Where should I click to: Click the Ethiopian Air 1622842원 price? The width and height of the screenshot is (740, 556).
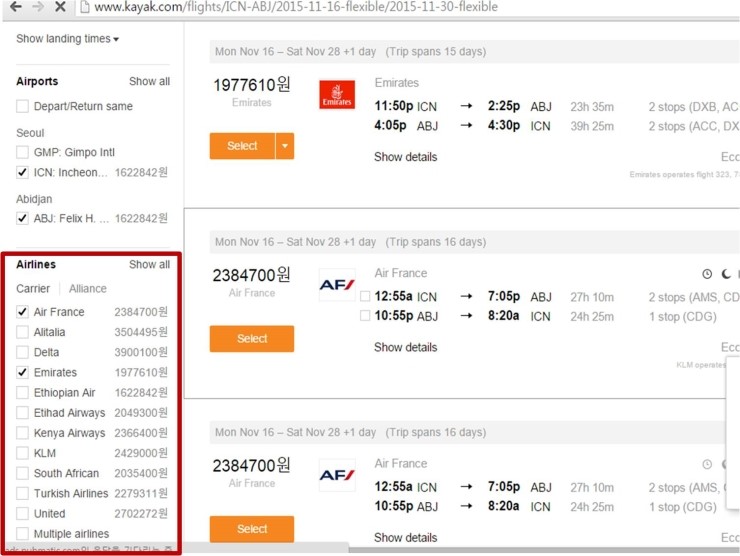141,393
